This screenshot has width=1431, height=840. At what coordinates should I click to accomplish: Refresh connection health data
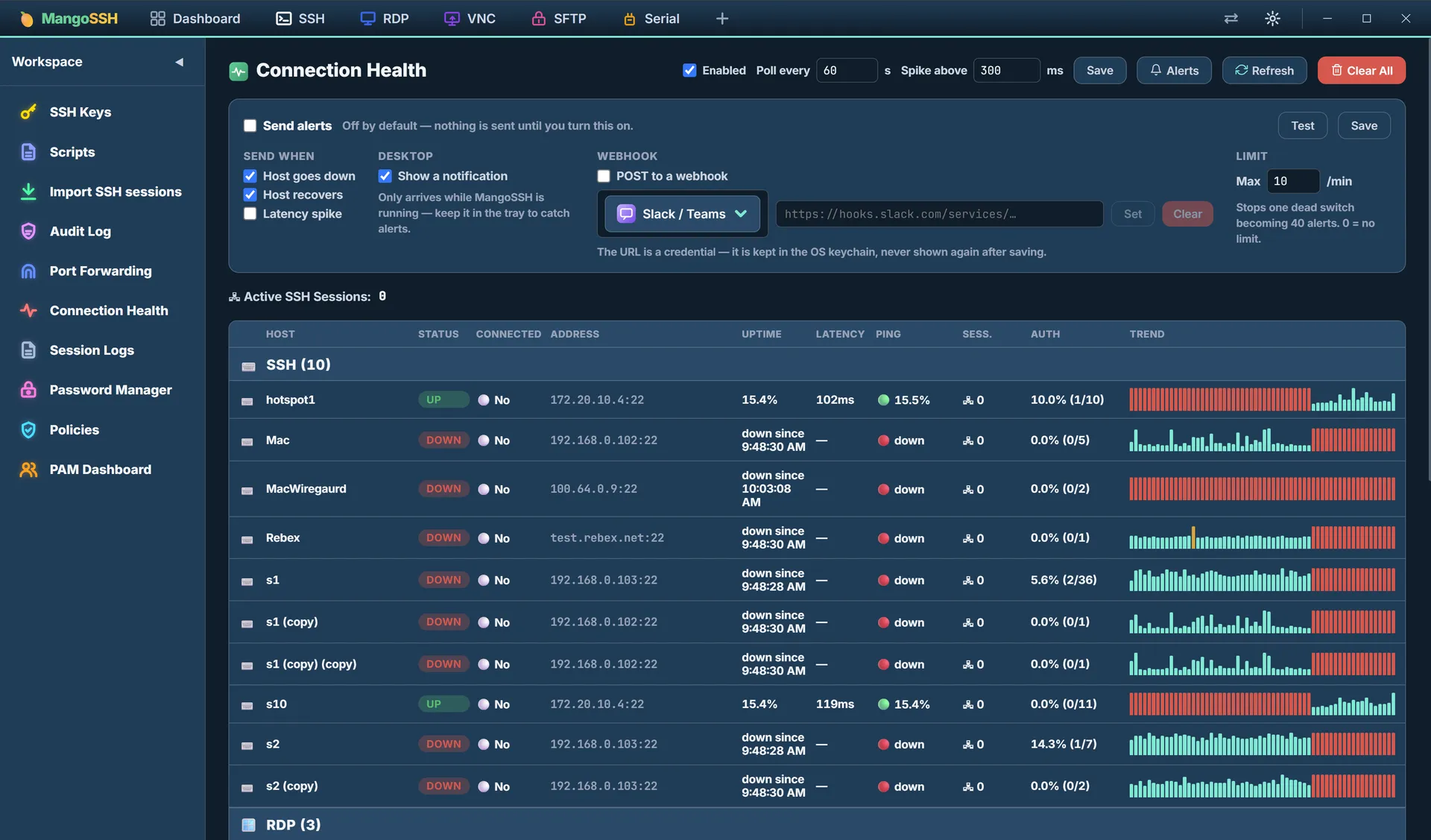[x=1264, y=70]
